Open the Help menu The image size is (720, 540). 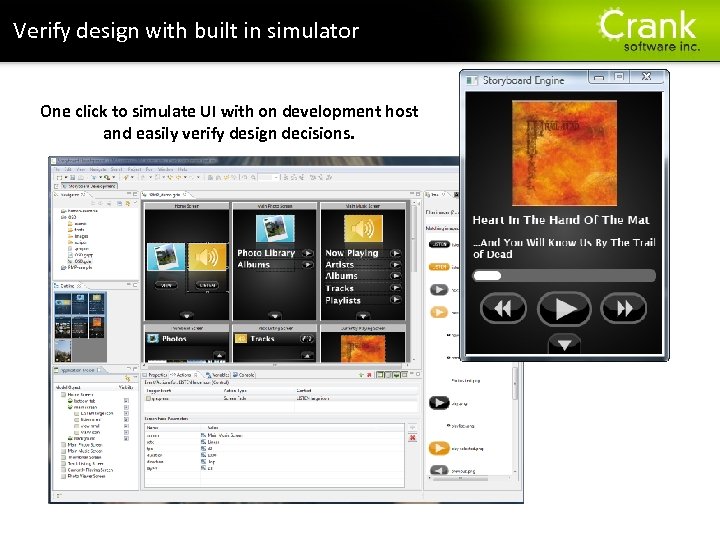coord(182,169)
